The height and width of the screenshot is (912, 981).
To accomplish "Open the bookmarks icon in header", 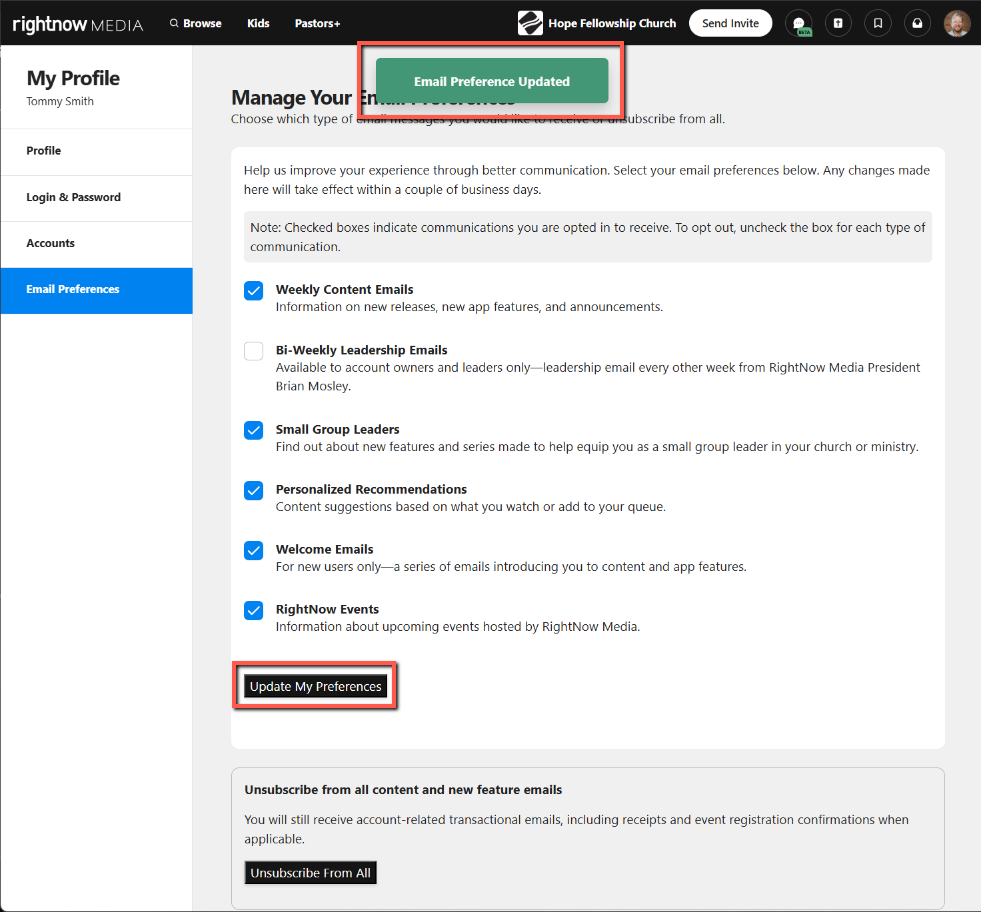I will (x=877, y=23).
